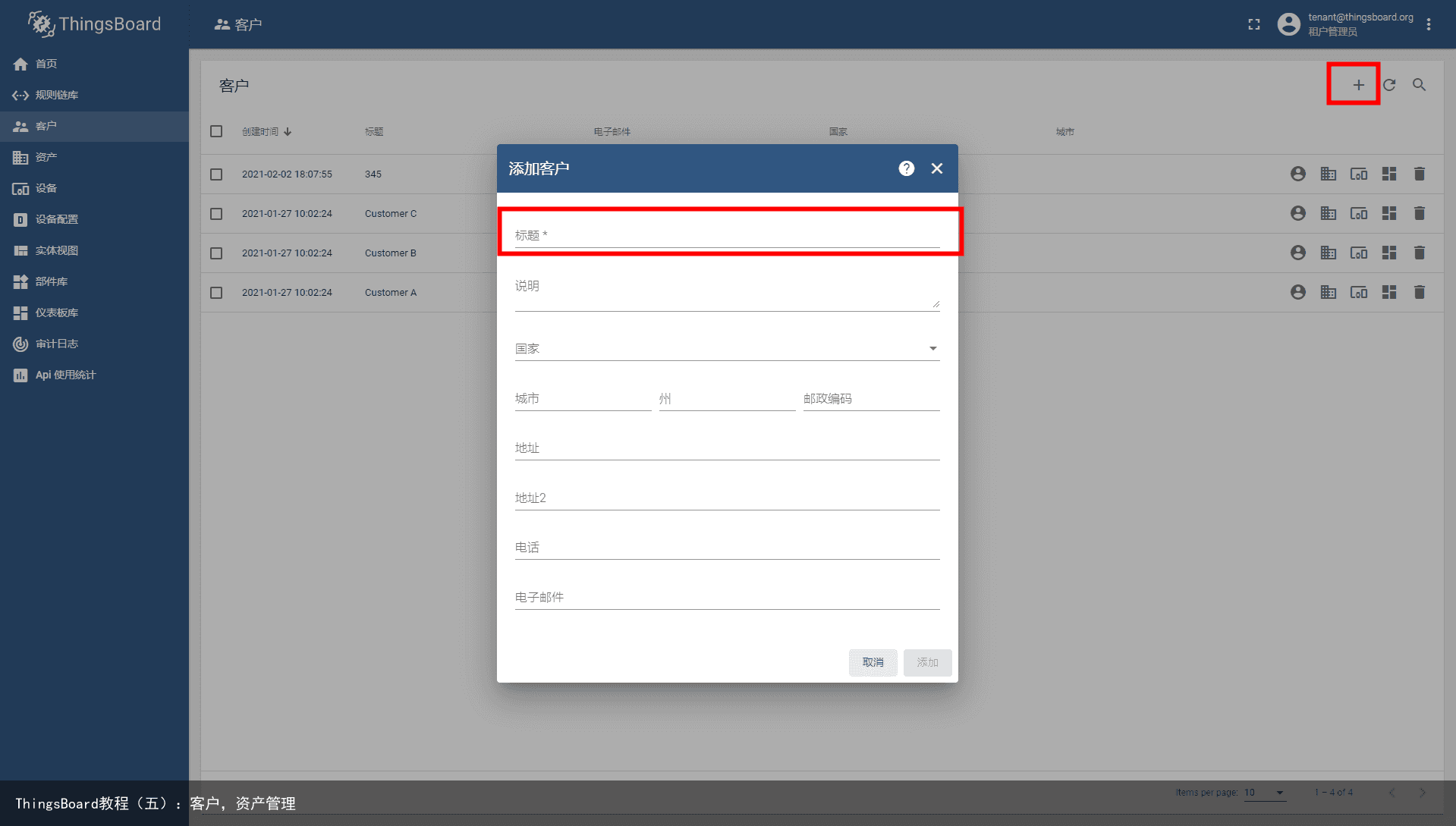Open 资产 in the sidebar
This screenshot has height=826, width=1456.
pyautogui.click(x=94, y=157)
